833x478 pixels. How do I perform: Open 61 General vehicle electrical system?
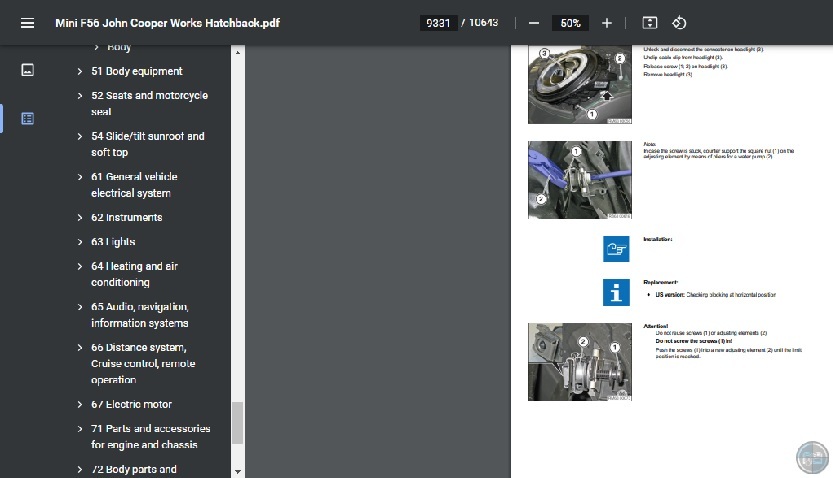(134, 185)
